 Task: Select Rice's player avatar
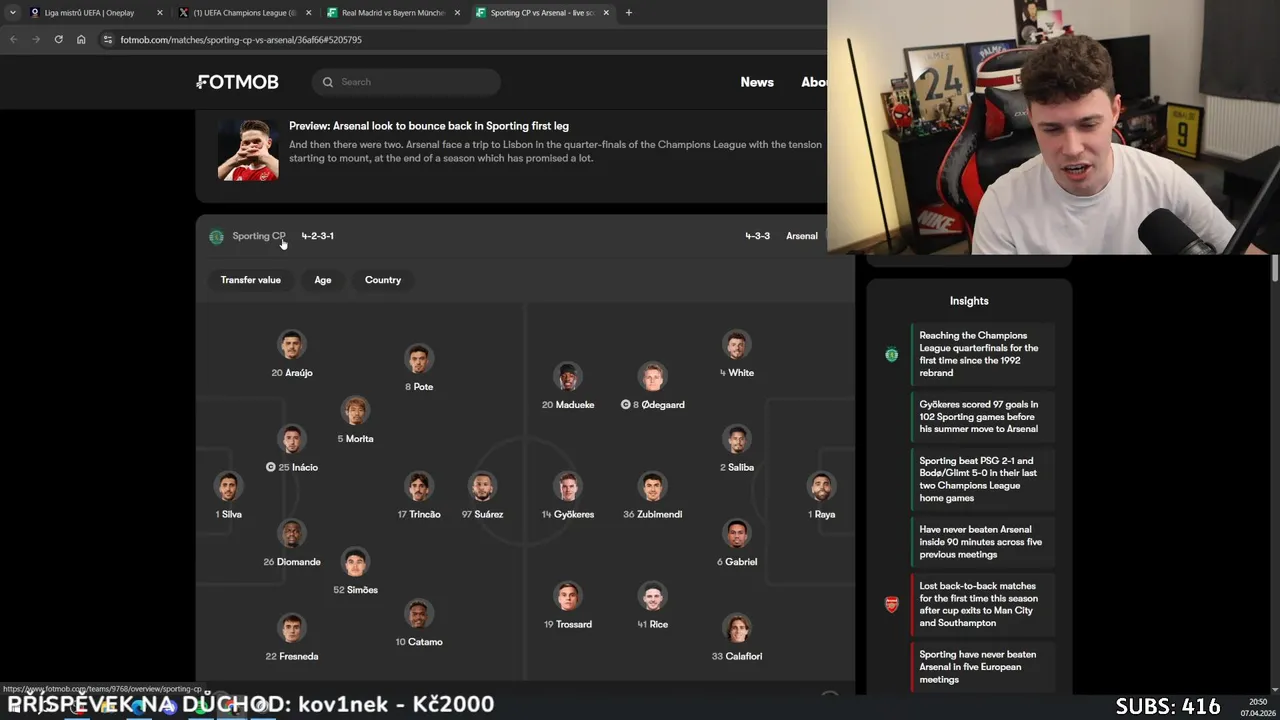tap(652, 597)
